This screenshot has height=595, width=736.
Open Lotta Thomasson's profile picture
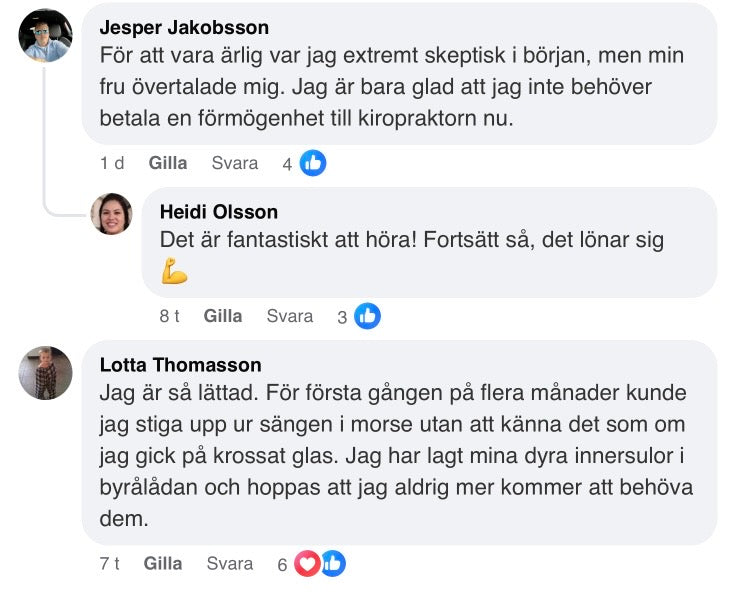(46, 373)
